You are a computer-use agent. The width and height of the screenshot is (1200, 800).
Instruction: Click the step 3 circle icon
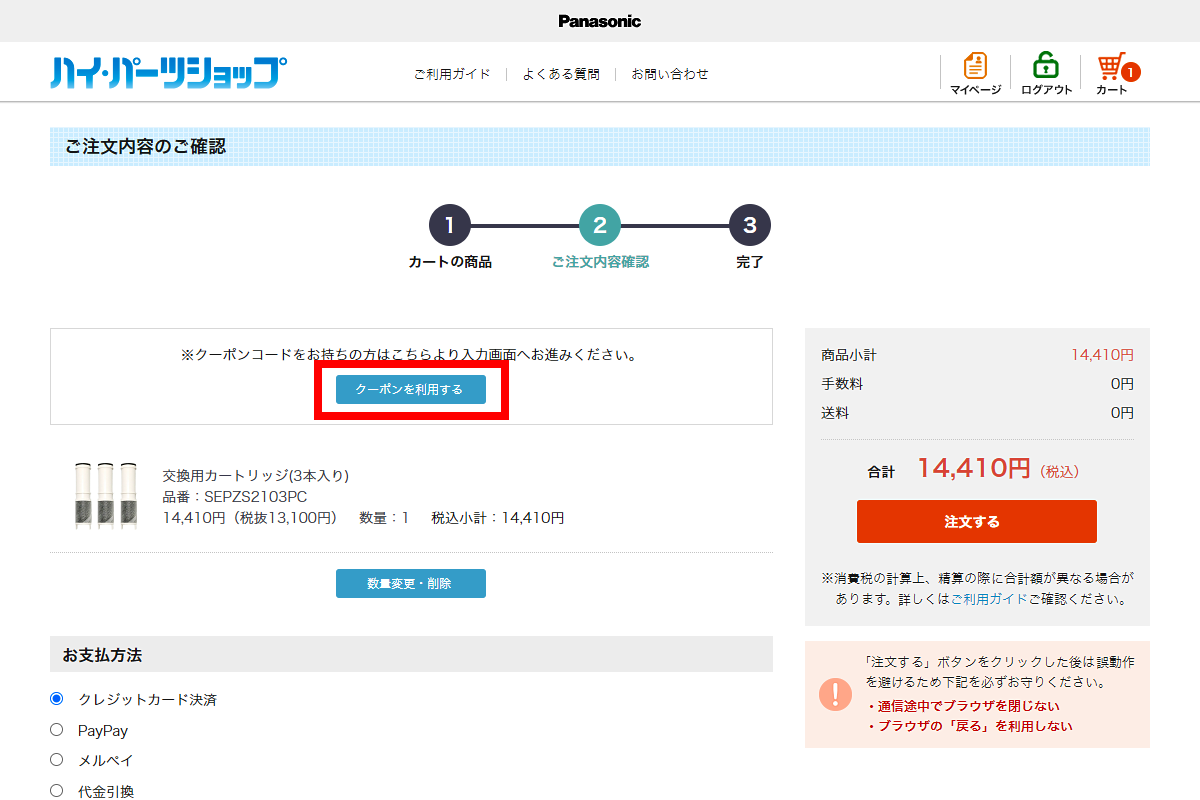click(750, 225)
